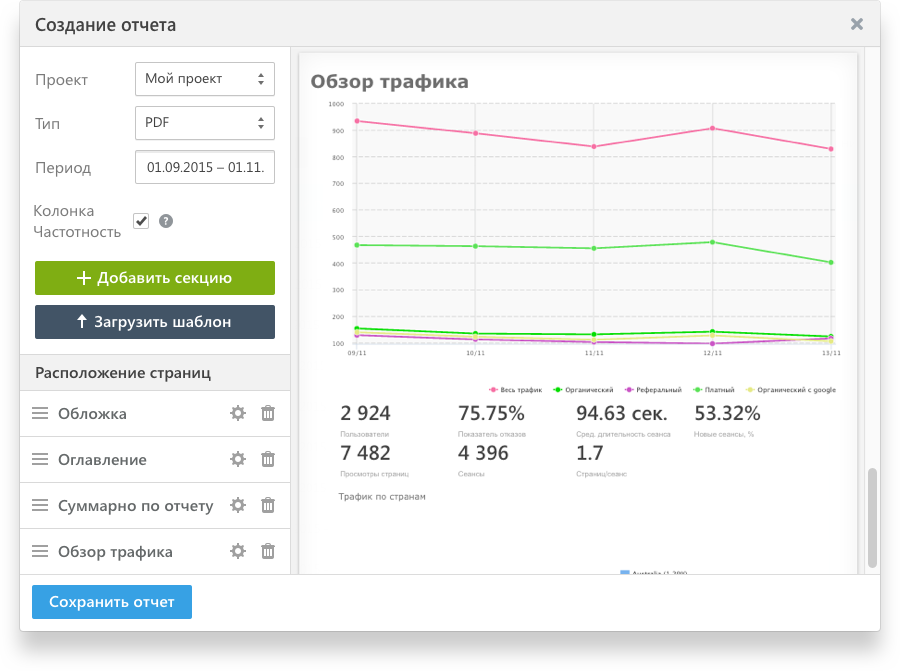Select the Обложка page row
The height and width of the screenshot is (671, 900).
tap(155, 413)
